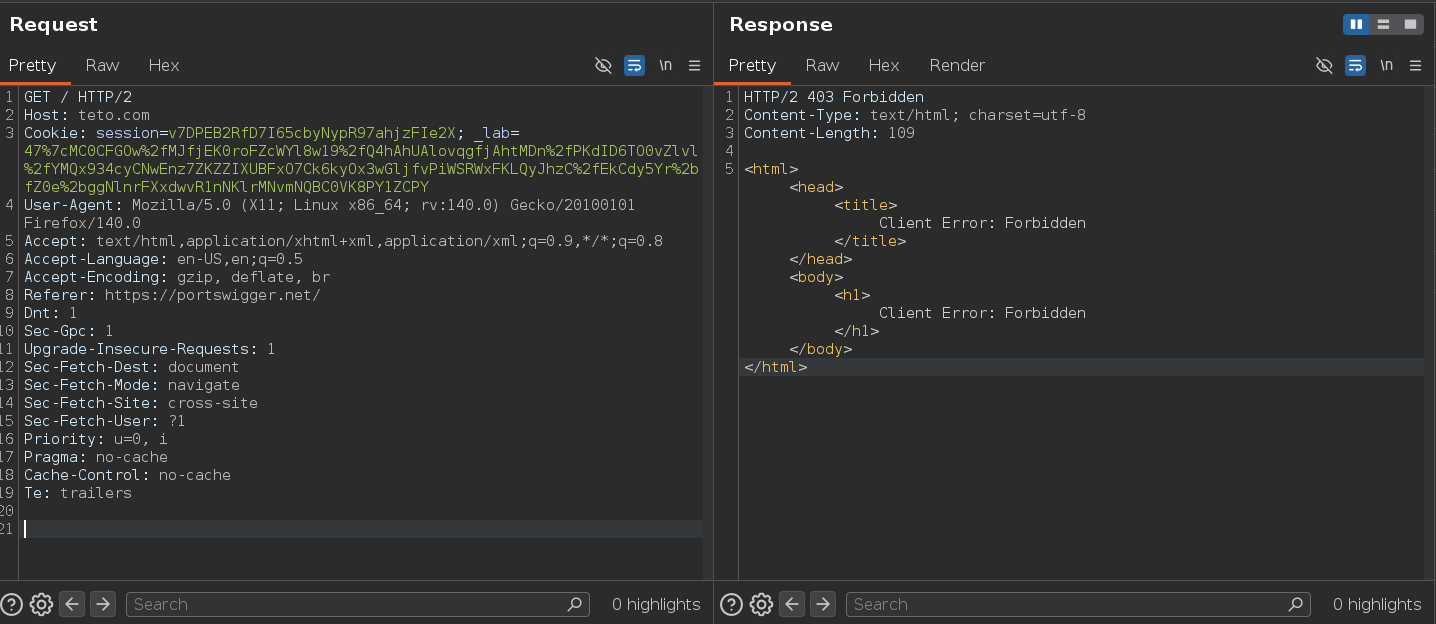Select side-by-side layout view icon
The image size is (1436, 624).
pyautogui.click(x=1357, y=24)
